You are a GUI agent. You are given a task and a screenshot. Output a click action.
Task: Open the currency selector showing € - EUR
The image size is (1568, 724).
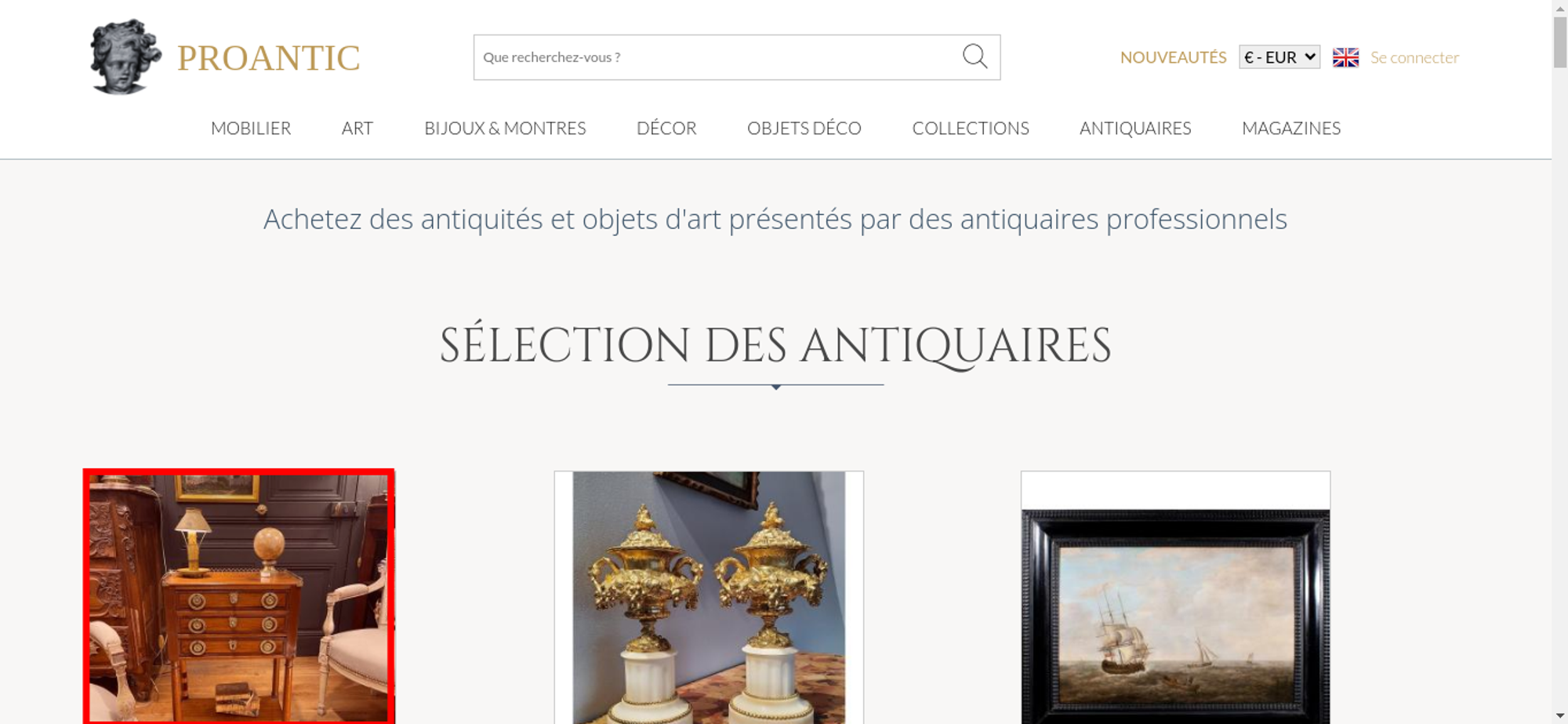pyautogui.click(x=1279, y=57)
